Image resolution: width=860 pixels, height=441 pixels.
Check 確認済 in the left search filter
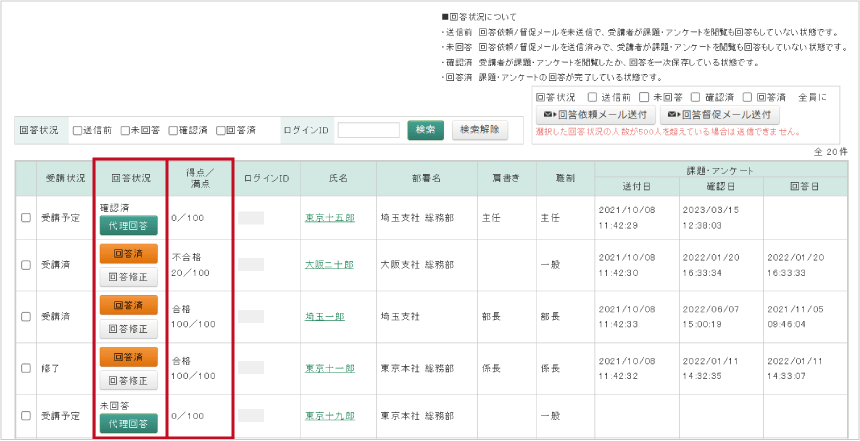click(x=173, y=131)
